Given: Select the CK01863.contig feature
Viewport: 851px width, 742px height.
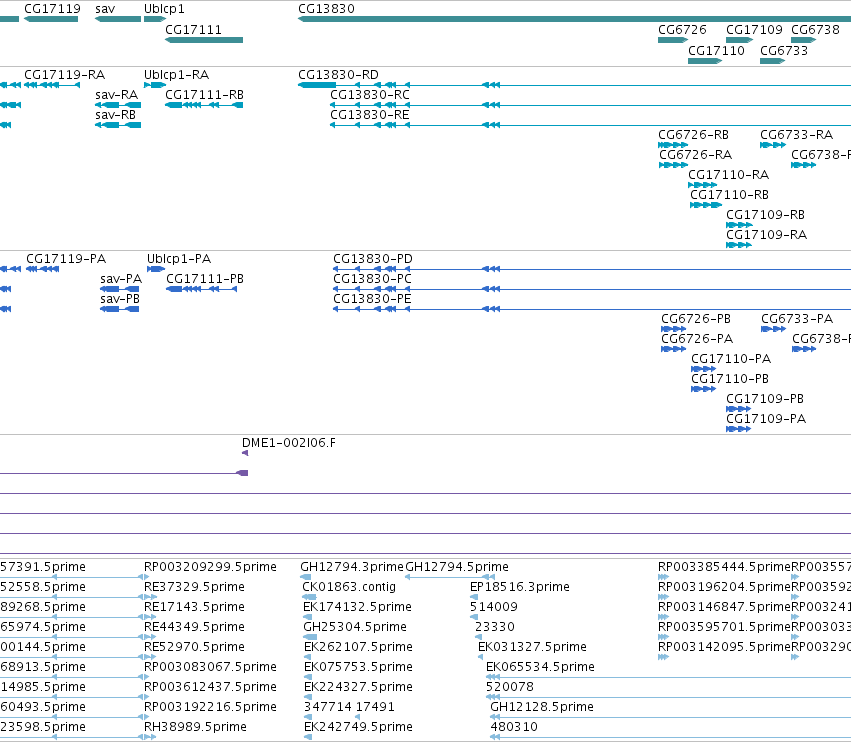Looking at the screenshot, I should click(349, 587).
